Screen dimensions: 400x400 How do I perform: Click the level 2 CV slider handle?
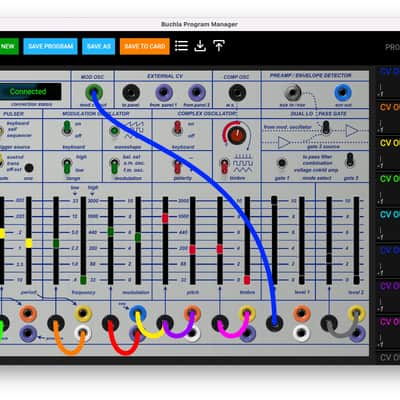[329, 258]
